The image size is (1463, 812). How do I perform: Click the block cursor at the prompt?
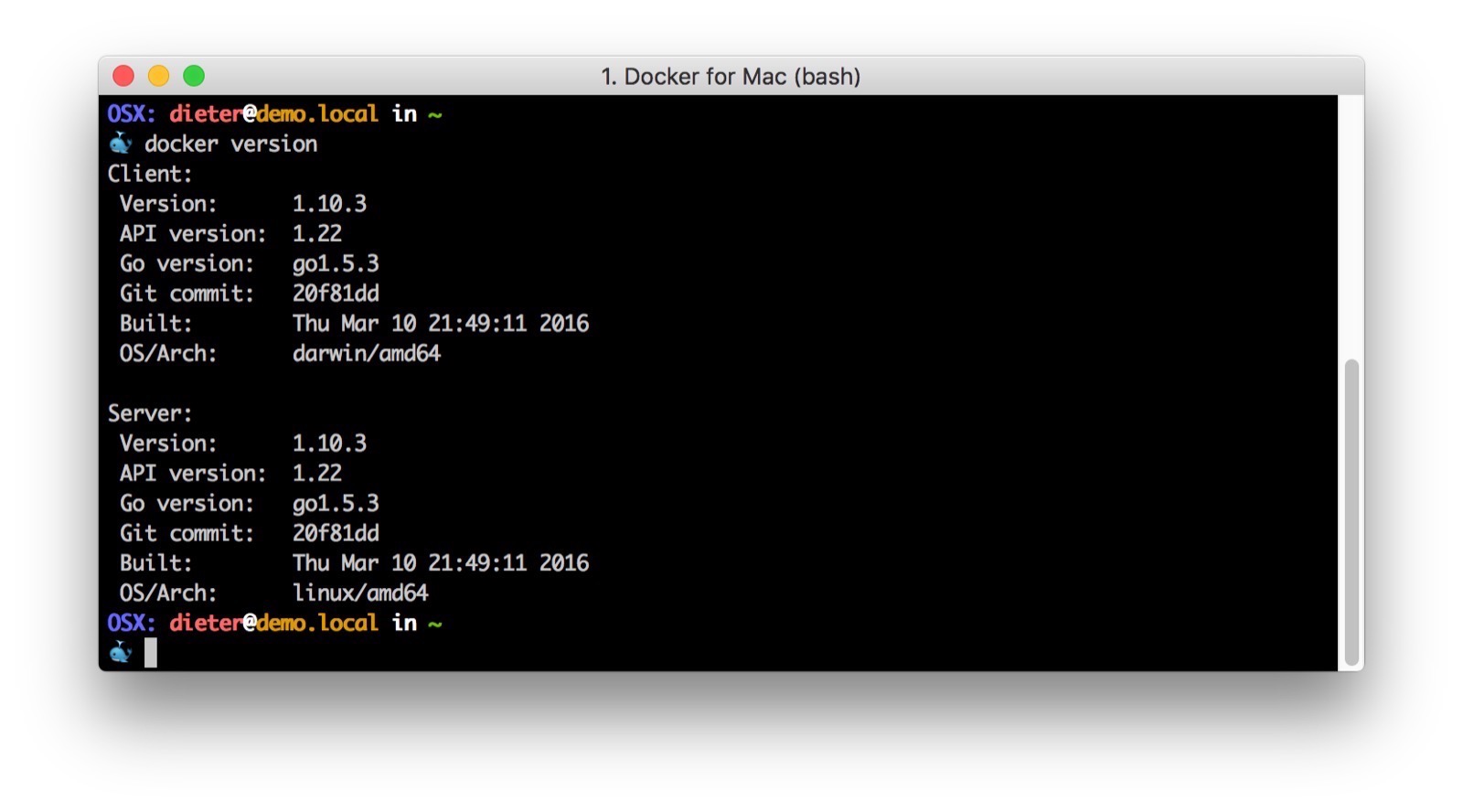coord(151,653)
